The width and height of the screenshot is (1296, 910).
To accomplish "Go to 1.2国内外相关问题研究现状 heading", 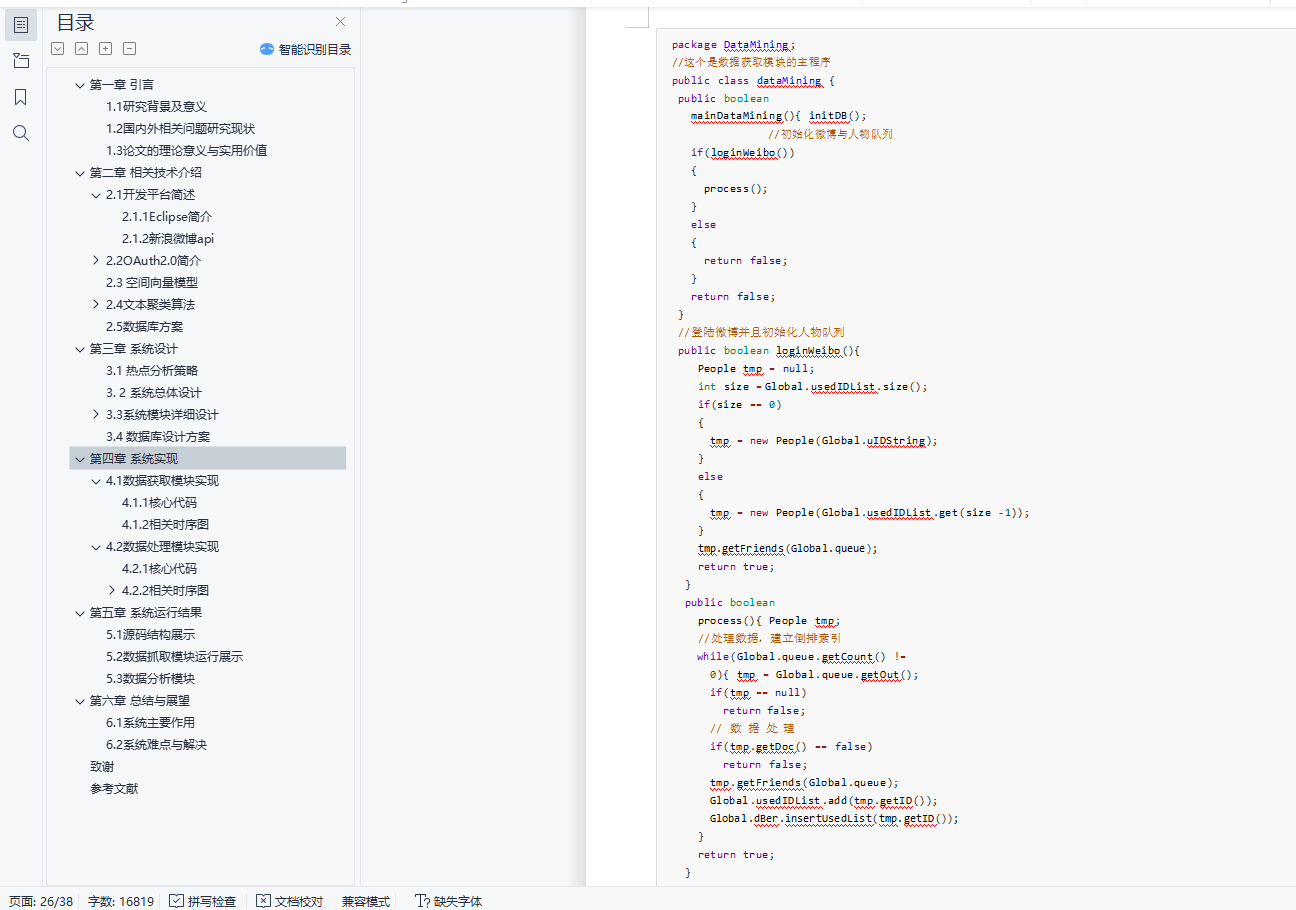I will coord(181,129).
